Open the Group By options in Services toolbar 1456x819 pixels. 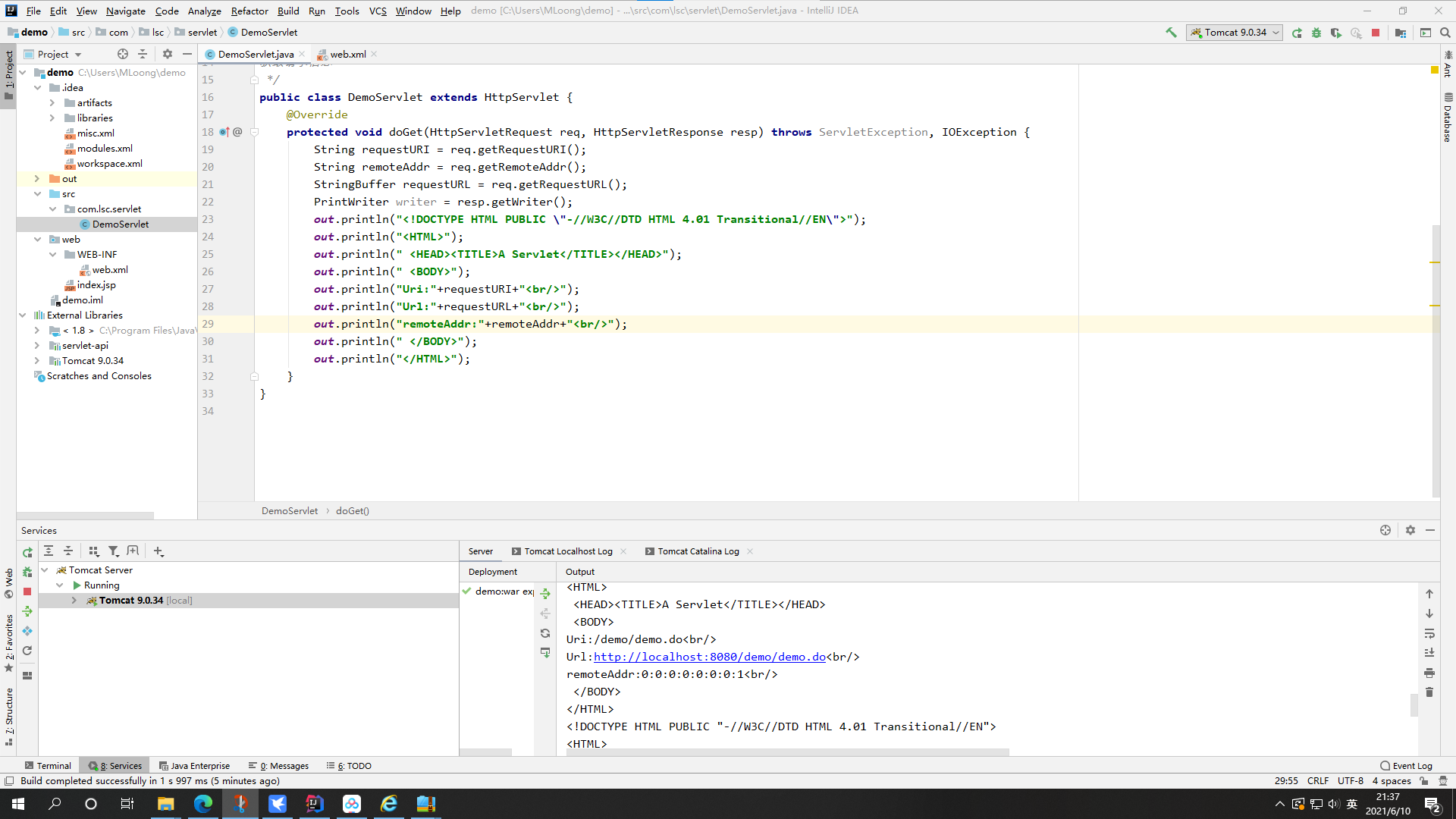[x=94, y=551]
